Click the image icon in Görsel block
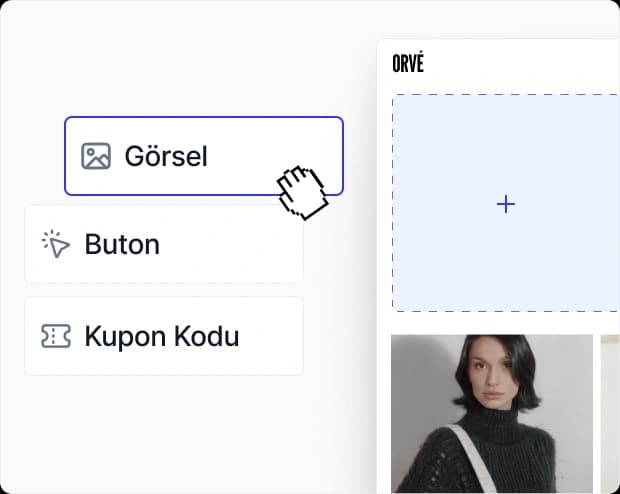The width and height of the screenshot is (620, 494). (x=96, y=156)
